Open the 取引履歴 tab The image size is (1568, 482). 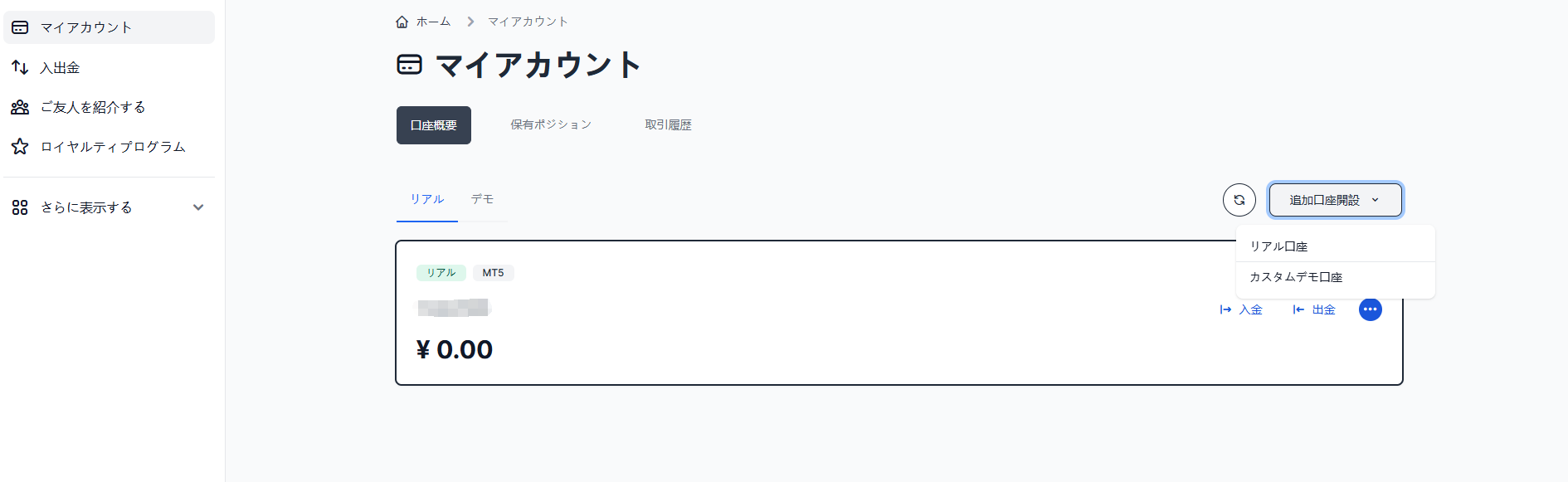pyautogui.click(x=668, y=124)
